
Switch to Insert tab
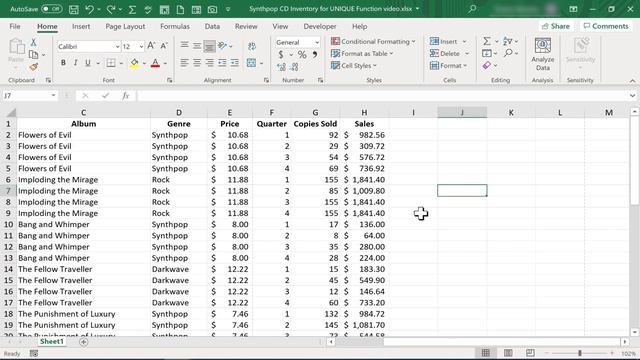81,26
